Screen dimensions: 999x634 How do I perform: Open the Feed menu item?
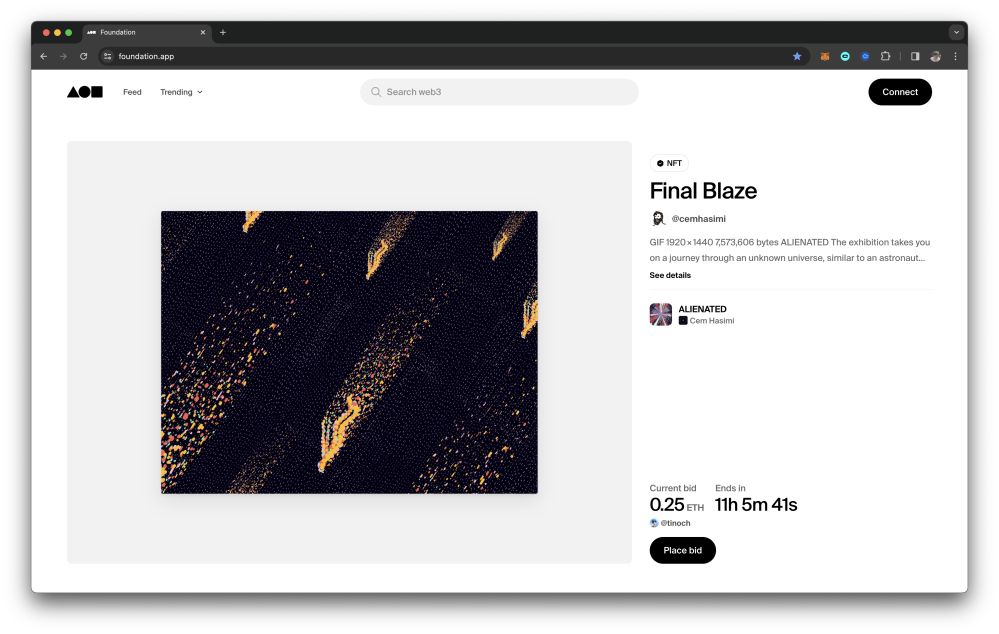pos(132,92)
